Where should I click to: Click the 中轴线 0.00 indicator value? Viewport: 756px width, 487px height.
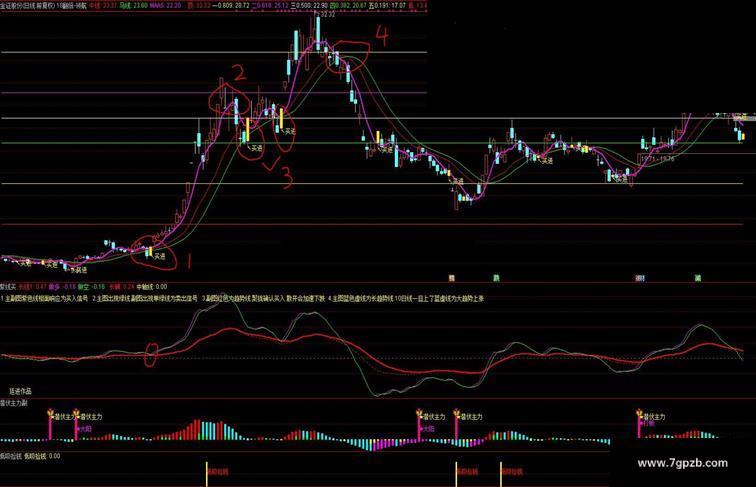(151, 286)
